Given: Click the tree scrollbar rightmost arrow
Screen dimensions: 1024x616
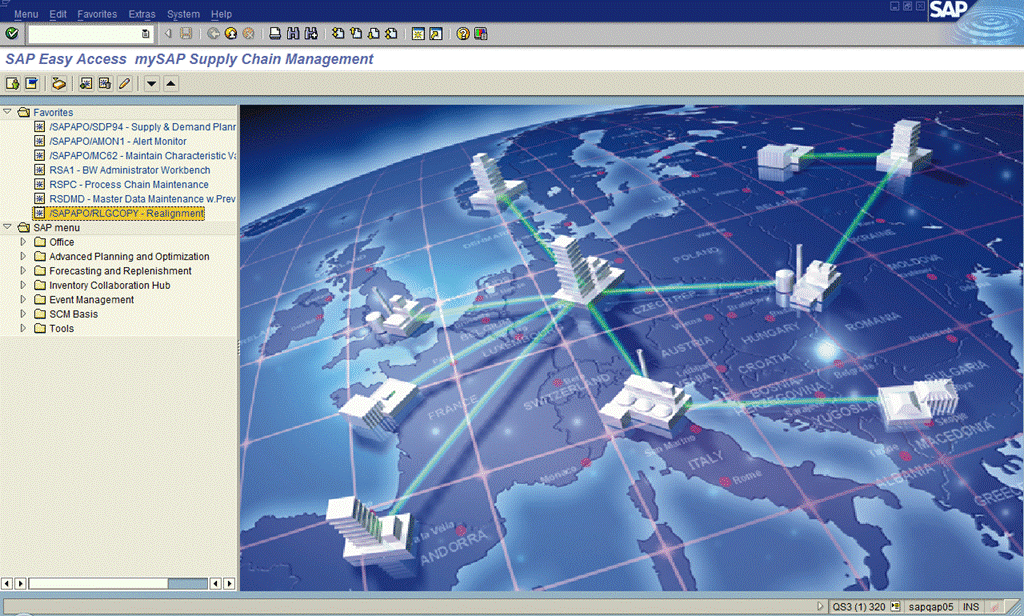Looking at the screenshot, I should click(x=229, y=583).
